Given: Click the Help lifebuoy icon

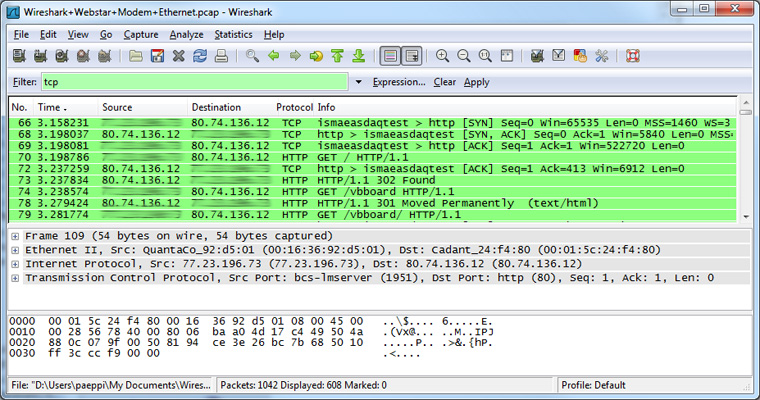Looking at the screenshot, I should [633, 56].
